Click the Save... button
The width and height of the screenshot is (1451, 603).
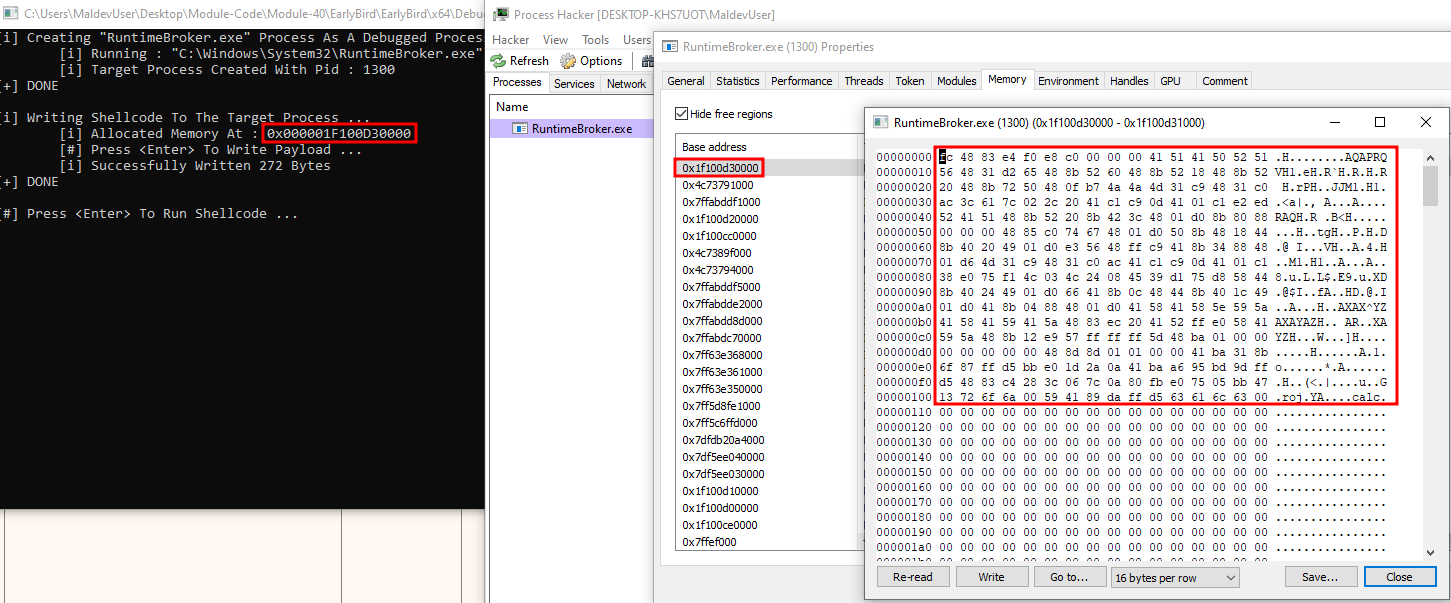[1320, 577]
